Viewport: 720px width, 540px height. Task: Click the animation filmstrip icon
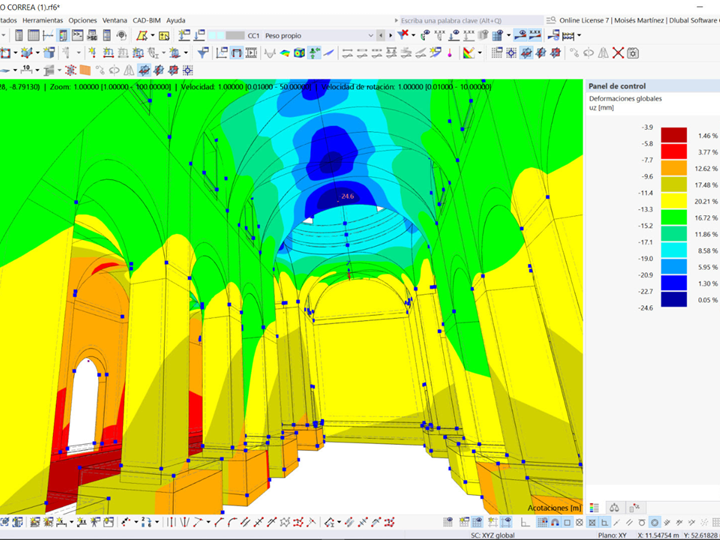coord(251,53)
